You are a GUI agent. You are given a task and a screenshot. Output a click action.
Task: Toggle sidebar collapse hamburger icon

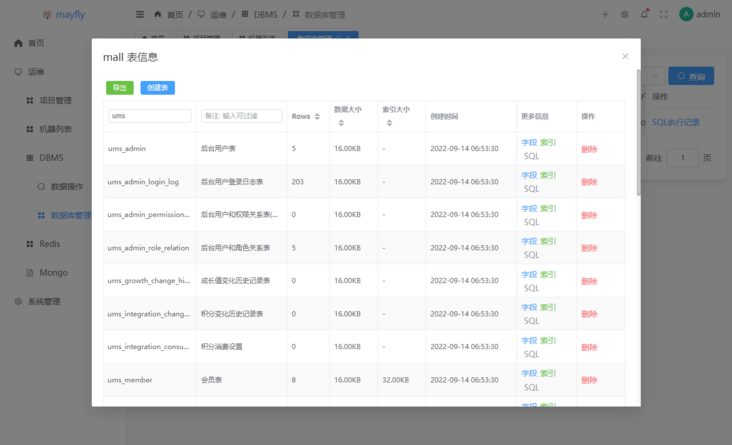pyautogui.click(x=139, y=15)
